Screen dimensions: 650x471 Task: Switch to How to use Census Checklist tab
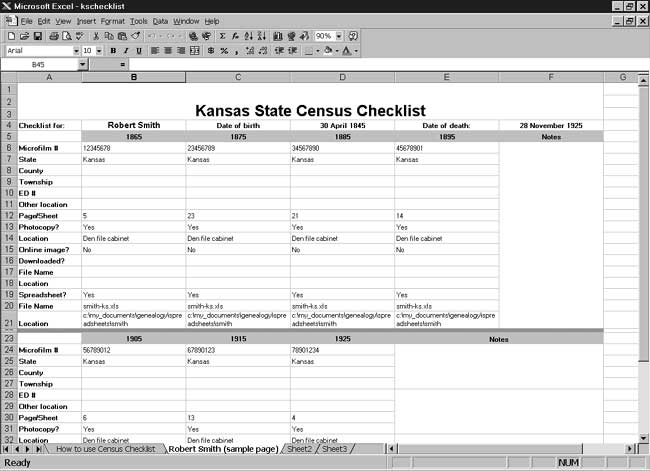click(x=105, y=449)
